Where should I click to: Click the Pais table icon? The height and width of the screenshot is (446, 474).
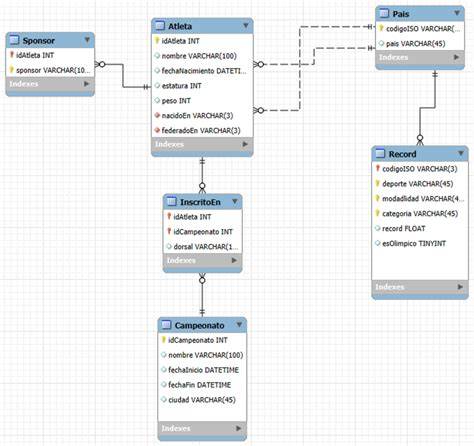tap(384, 13)
